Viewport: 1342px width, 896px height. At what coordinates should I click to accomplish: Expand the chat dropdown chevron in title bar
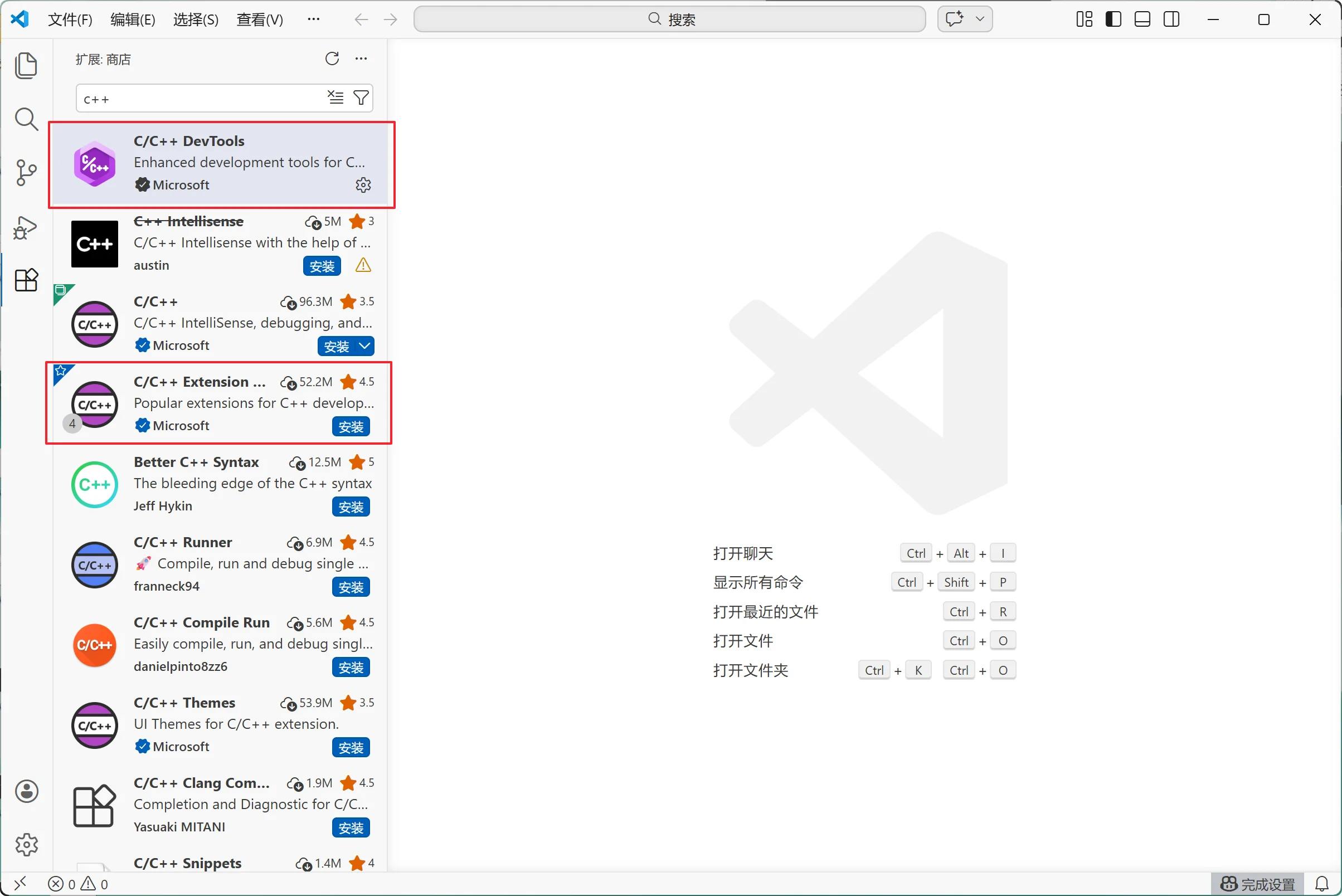[x=980, y=19]
